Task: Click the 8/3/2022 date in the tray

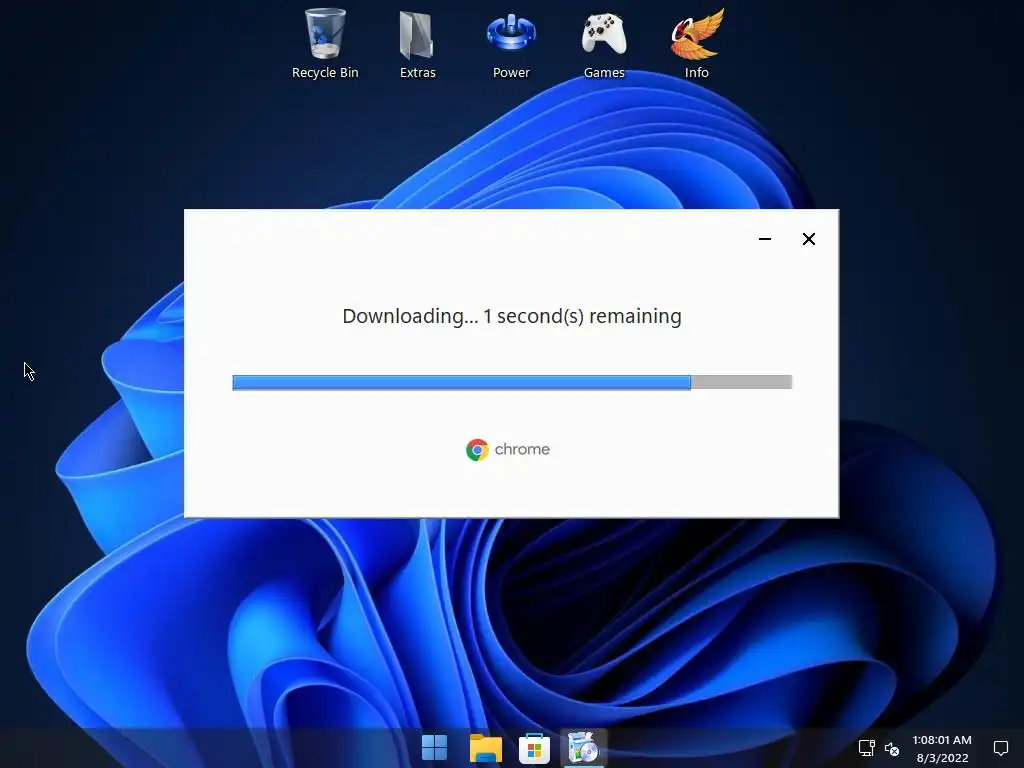Action: point(942,758)
